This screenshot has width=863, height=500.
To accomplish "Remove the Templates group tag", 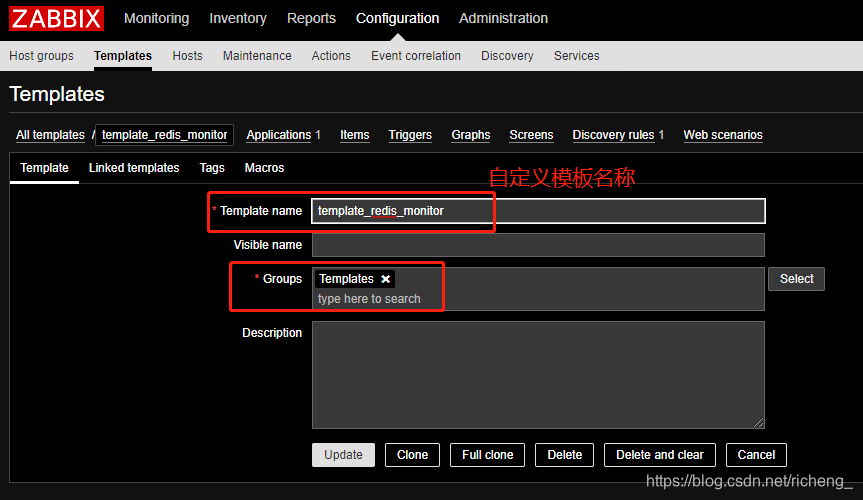I will click(386, 279).
